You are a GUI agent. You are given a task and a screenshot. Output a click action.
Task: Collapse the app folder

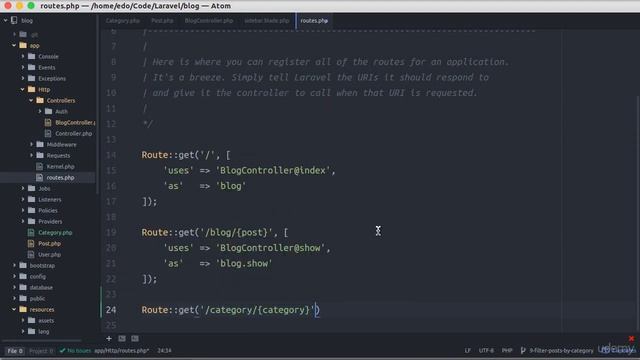pyautogui.click(x=14, y=45)
